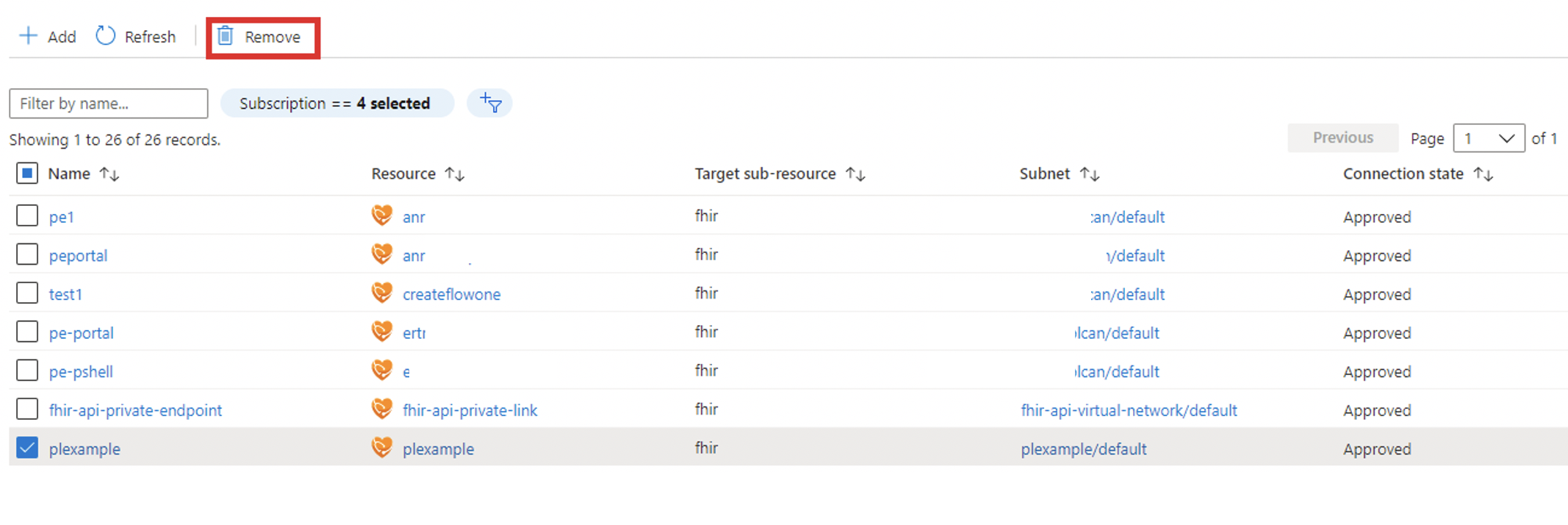Open the plexample/default subnet link
The width and height of the screenshot is (1568, 525).
(1083, 449)
